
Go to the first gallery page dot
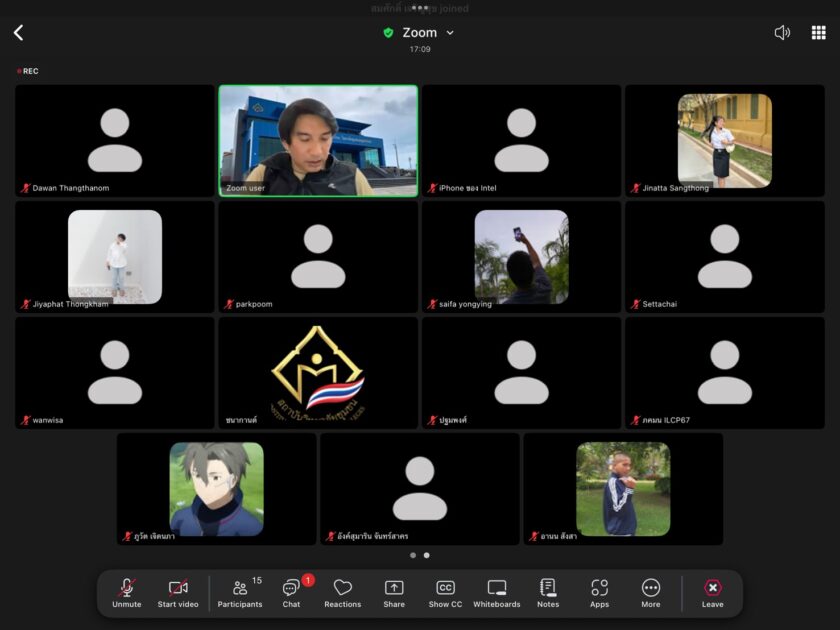click(x=412, y=555)
